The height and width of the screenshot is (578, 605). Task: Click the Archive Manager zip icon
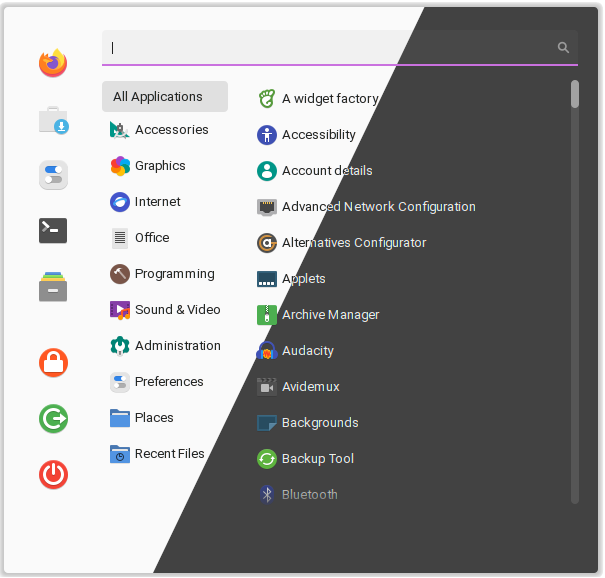click(267, 315)
